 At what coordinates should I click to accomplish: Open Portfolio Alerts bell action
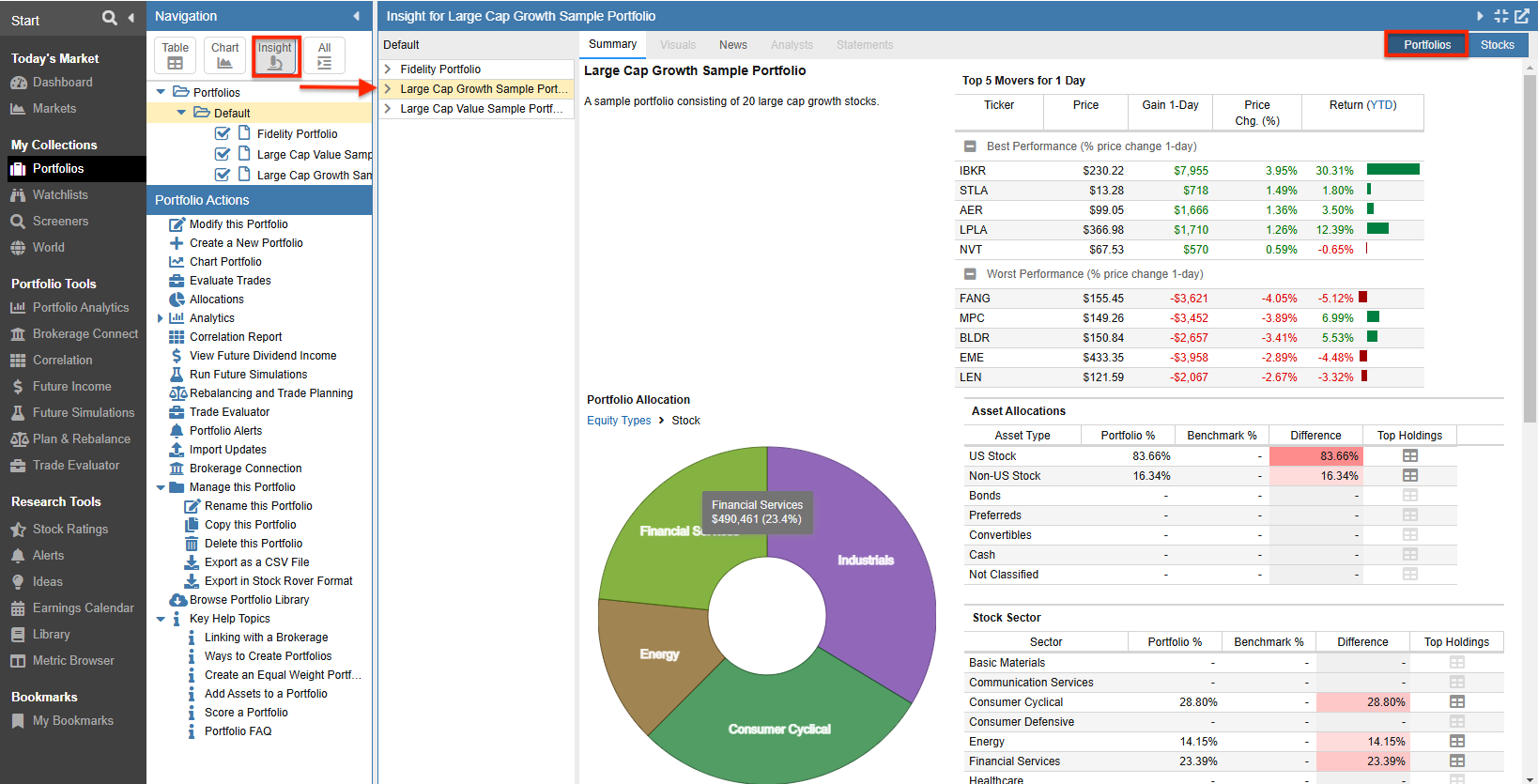(x=225, y=431)
